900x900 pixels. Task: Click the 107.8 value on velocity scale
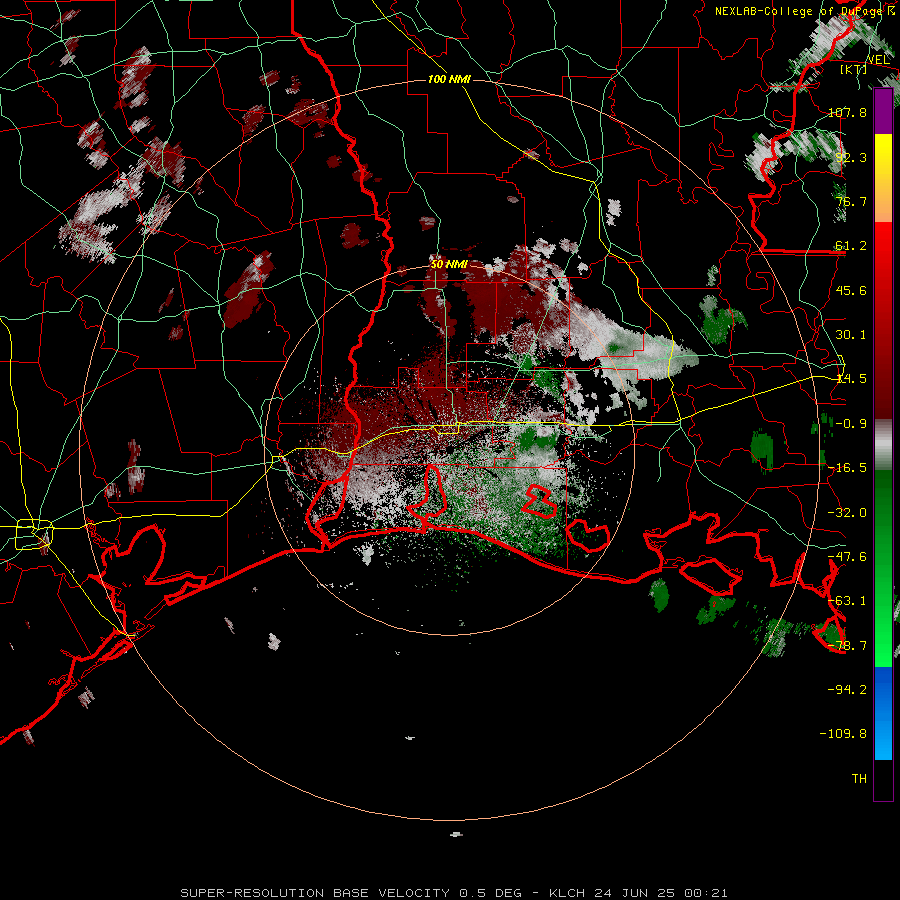click(x=847, y=112)
